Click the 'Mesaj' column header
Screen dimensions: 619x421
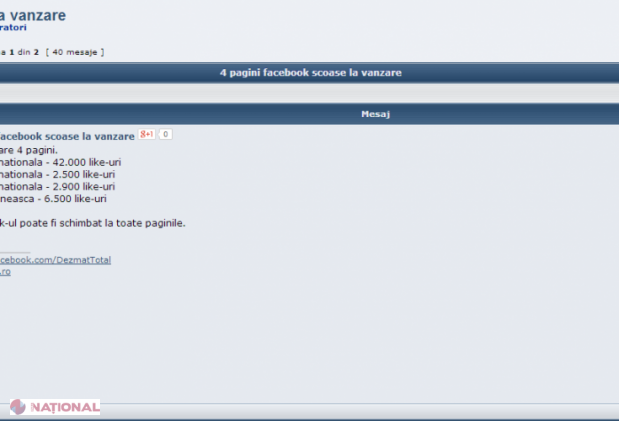375,114
